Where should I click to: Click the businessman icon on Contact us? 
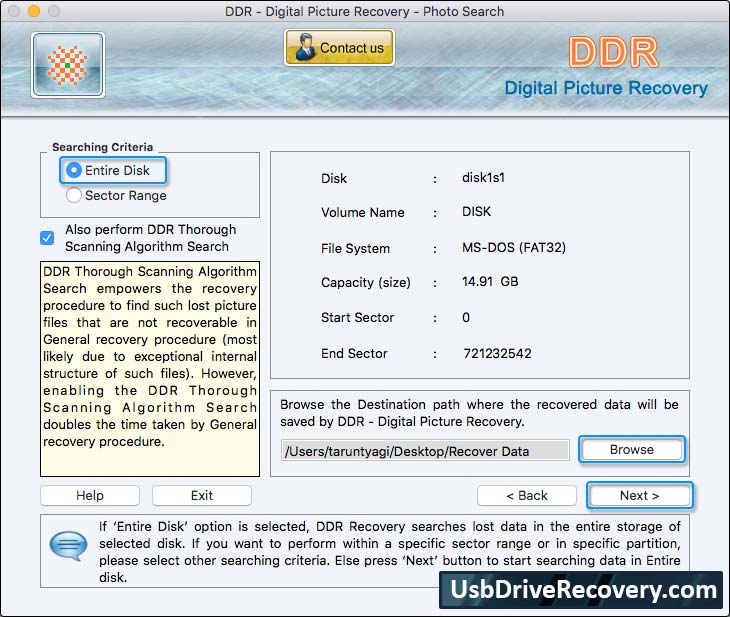point(305,47)
